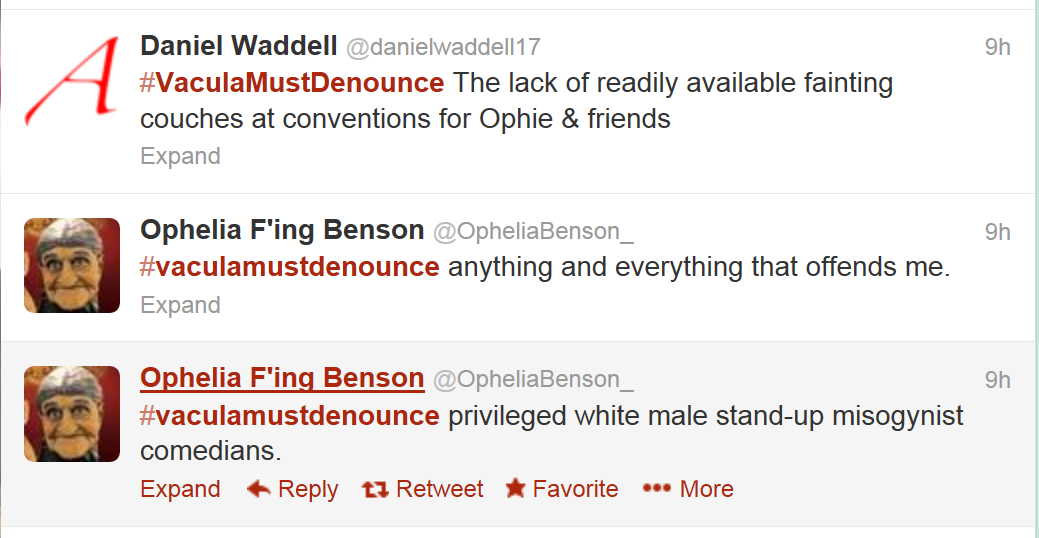Click avatar beside 'anything and everything' tweet

point(72,265)
